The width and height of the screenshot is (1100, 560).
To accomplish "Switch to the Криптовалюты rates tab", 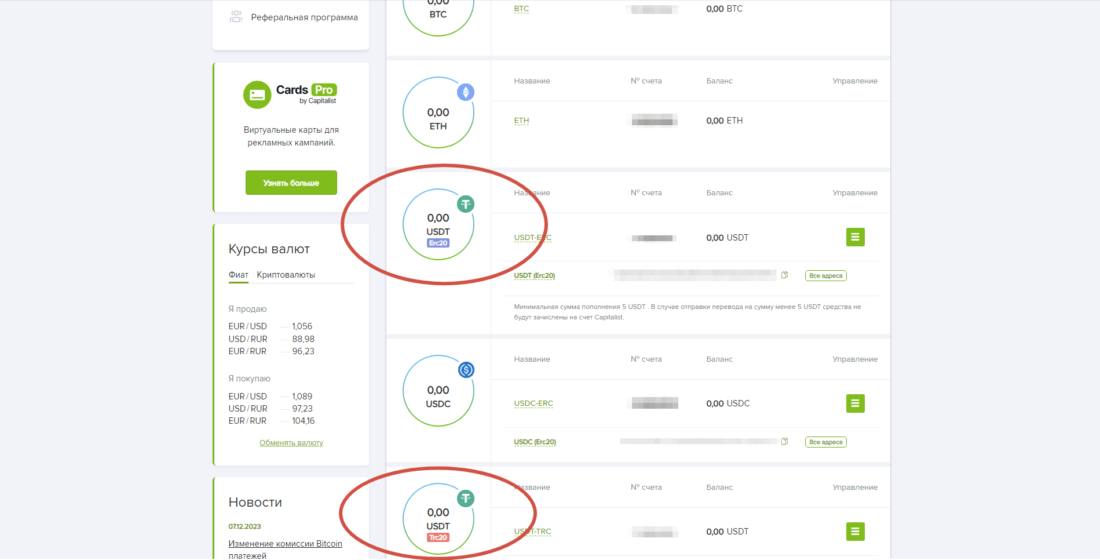I will pos(286,274).
